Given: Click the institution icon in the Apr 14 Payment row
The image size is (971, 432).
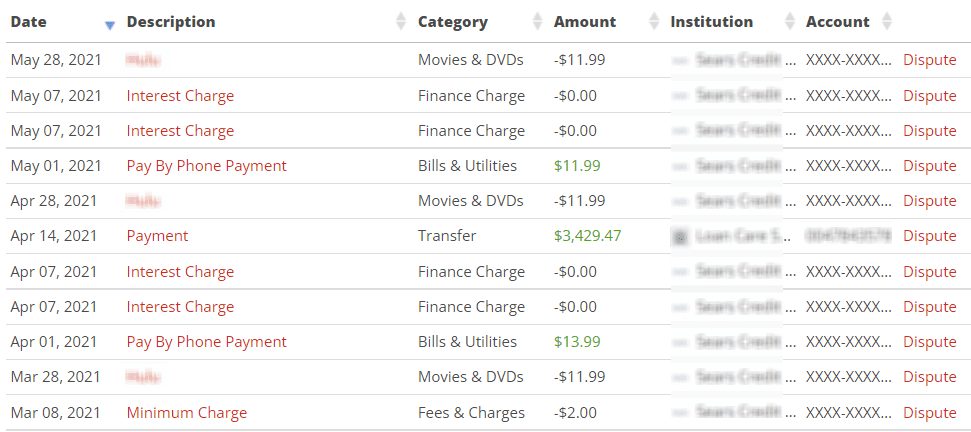Looking at the screenshot, I should point(680,237).
